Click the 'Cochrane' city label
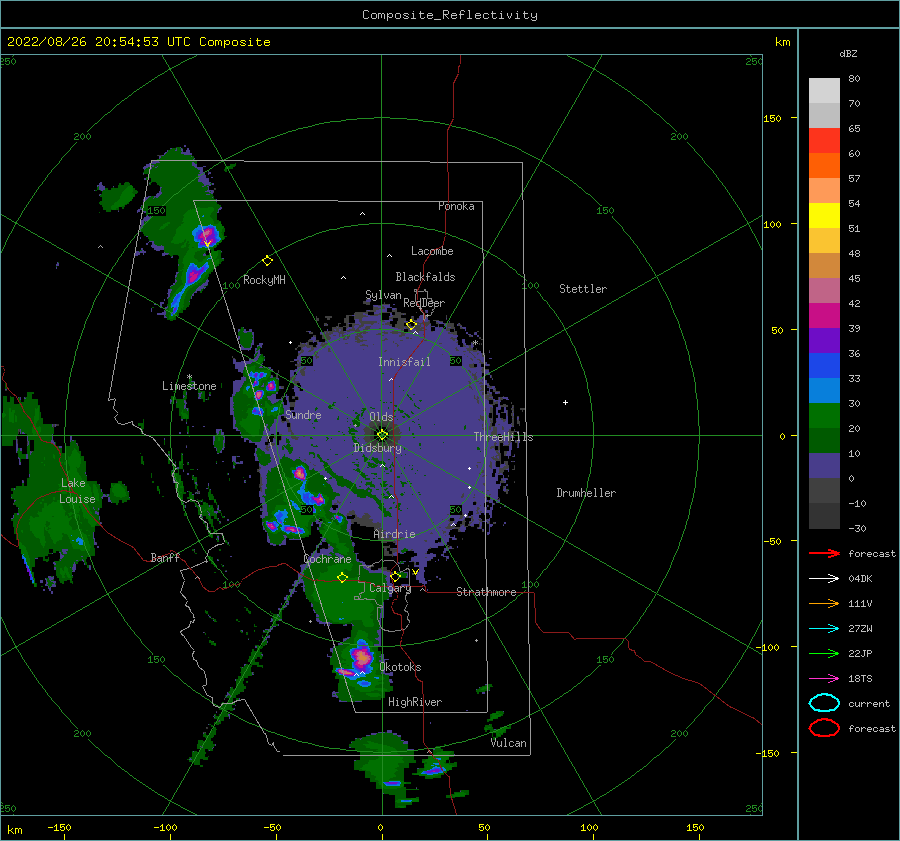Image resolution: width=900 pixels, height=841 pixels. point(327,559)
